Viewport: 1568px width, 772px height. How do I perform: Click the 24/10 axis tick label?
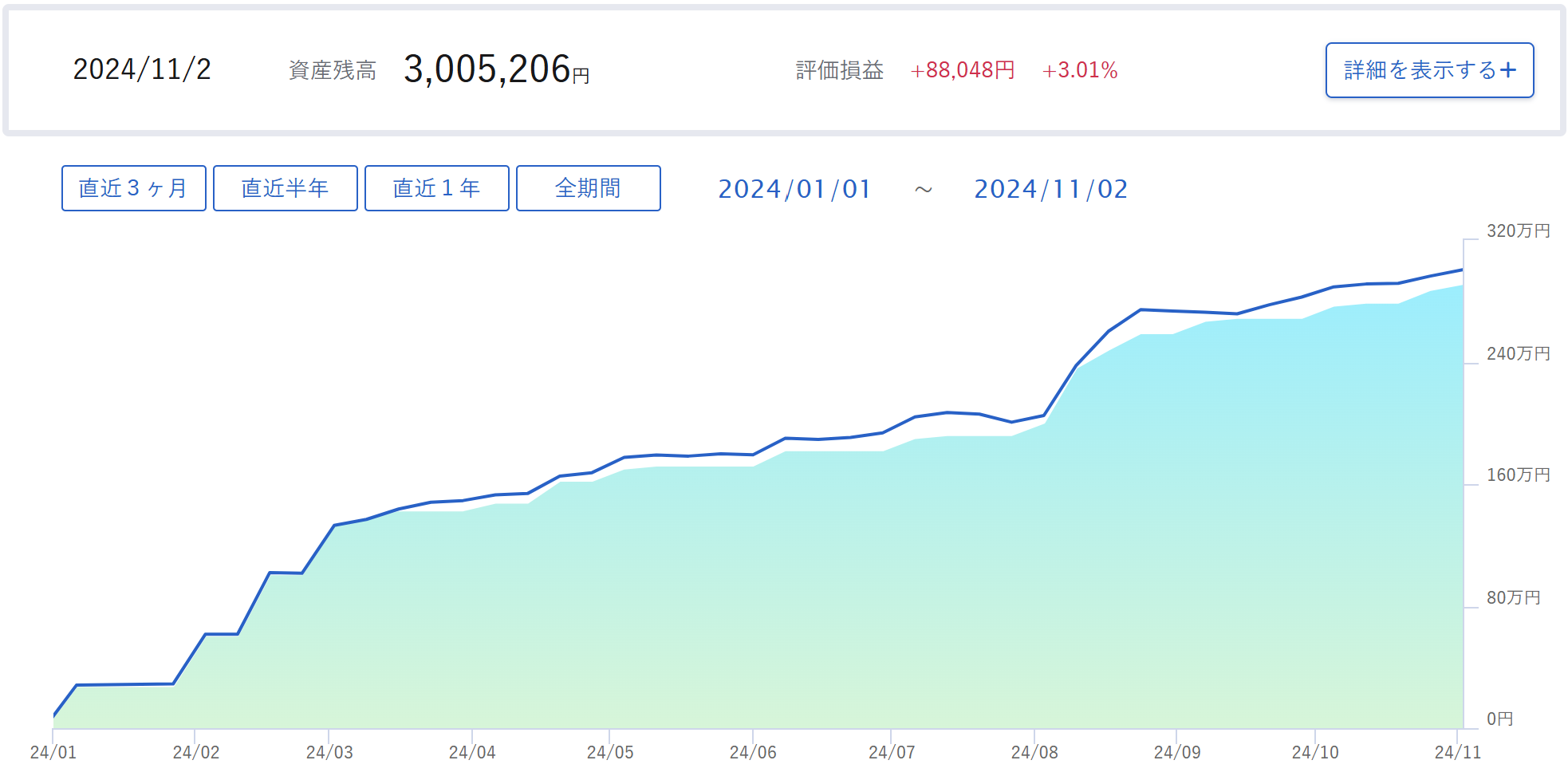[x=1315, y=752]
